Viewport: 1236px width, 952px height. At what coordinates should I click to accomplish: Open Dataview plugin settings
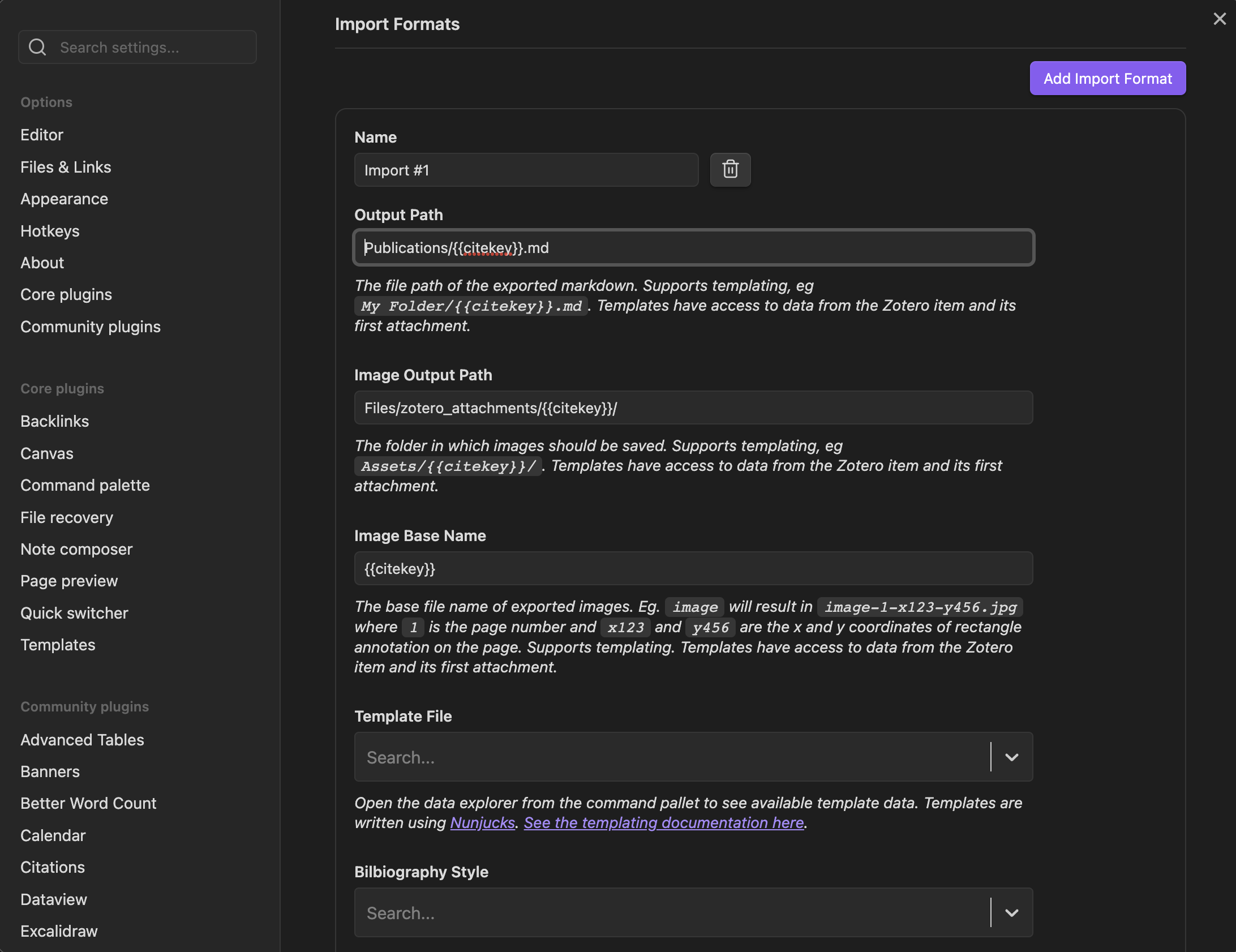[x=54, y=899]
